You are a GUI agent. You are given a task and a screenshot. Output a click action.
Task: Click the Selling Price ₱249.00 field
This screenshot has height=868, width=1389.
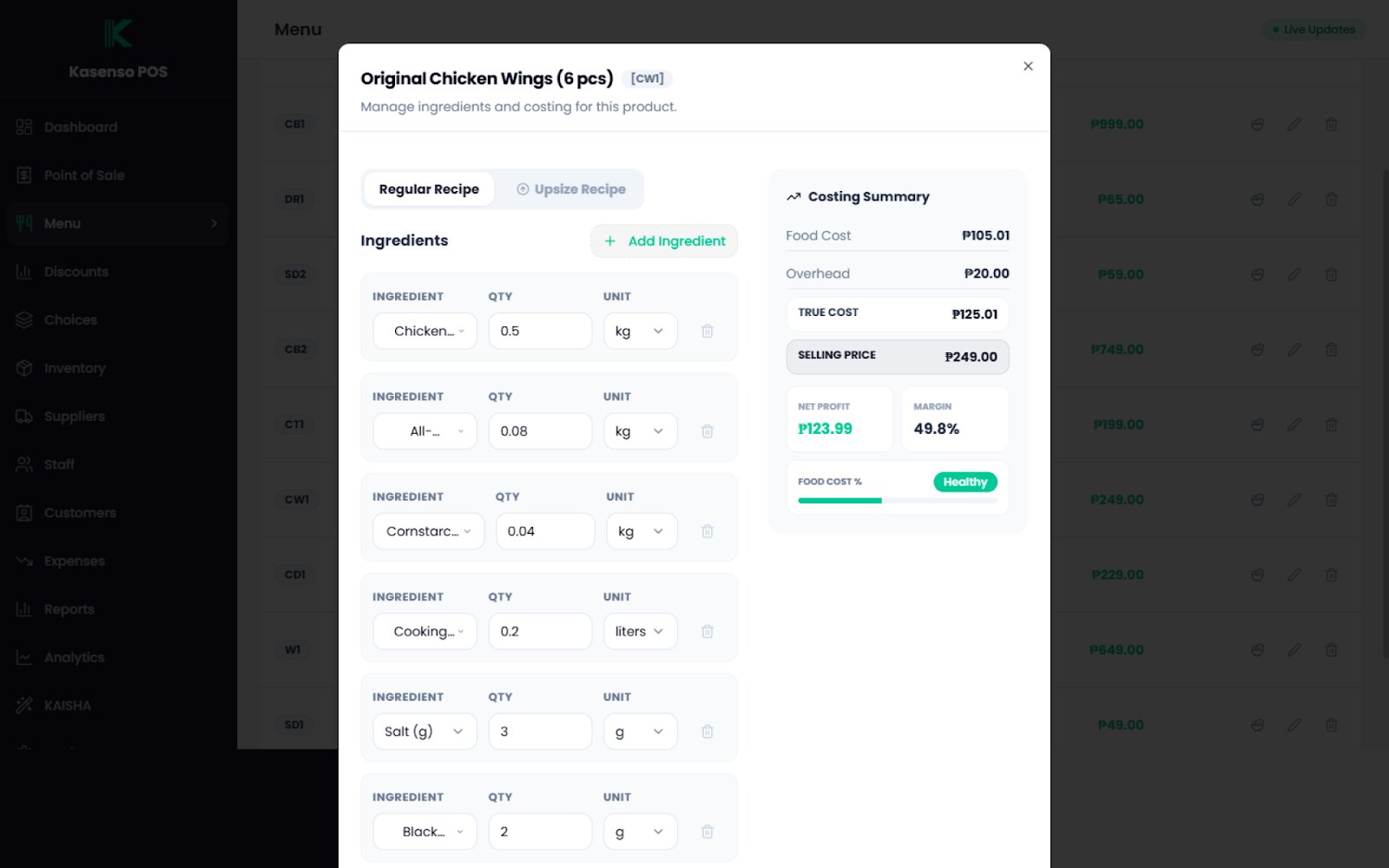(898, 357)
